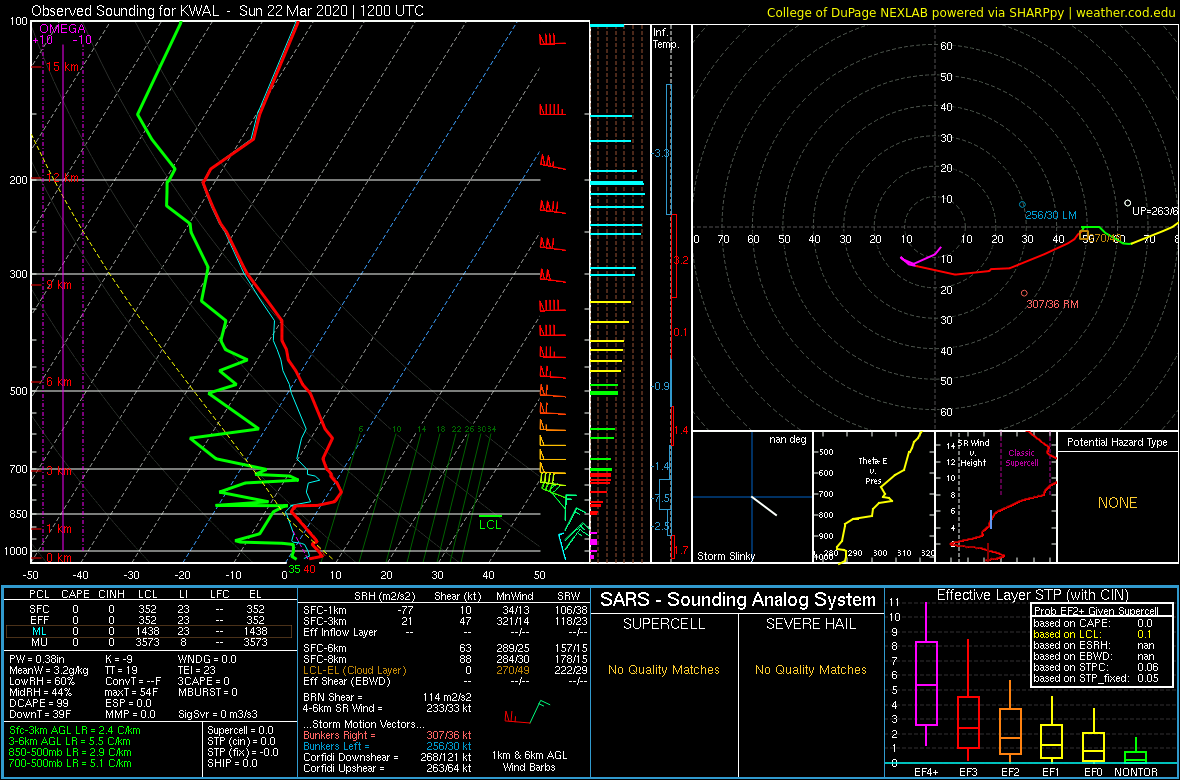Screen dimensions: 1180x780
Task: Open the Storm Slinky panel
Action: [x=751, y=495]
